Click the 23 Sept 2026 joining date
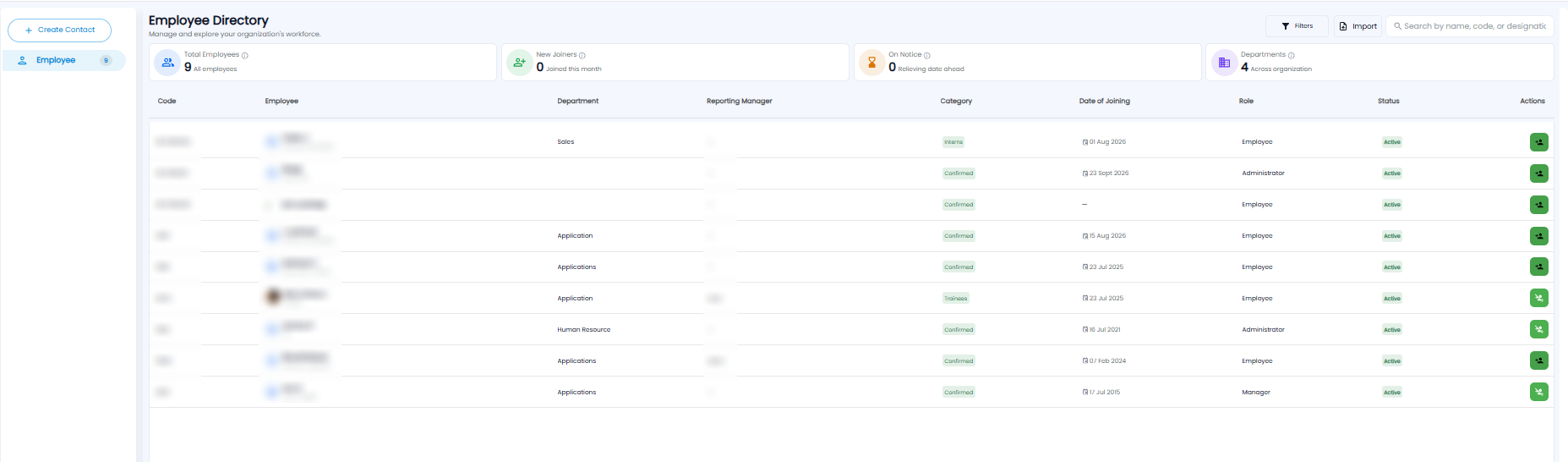 tap(1106, 173)
